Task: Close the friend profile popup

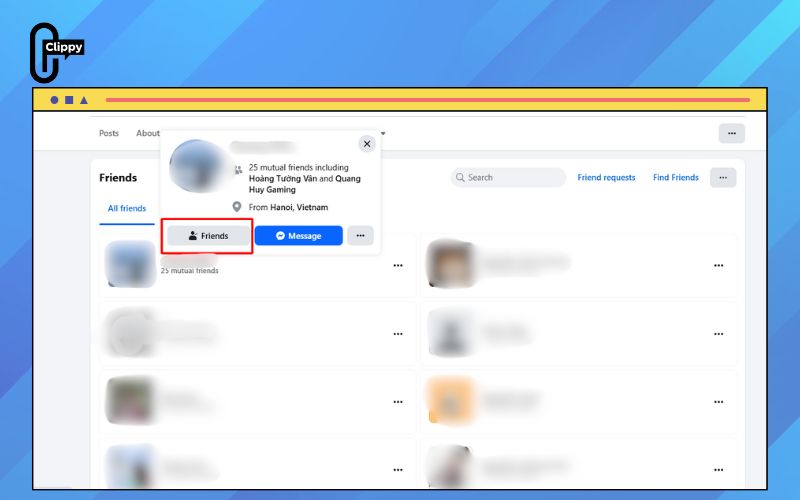Action: pyautogui.click(x=367, y=144)
